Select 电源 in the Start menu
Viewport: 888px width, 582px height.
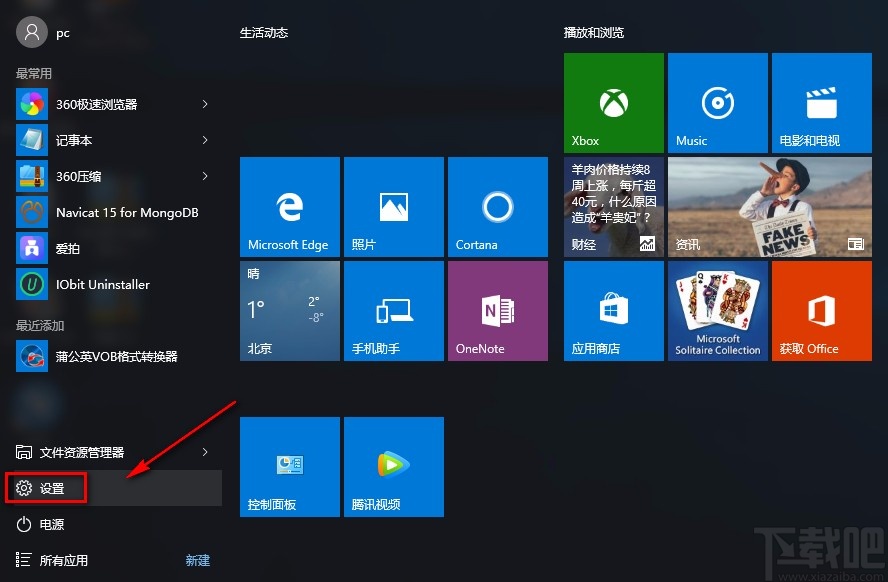point(52,524)
